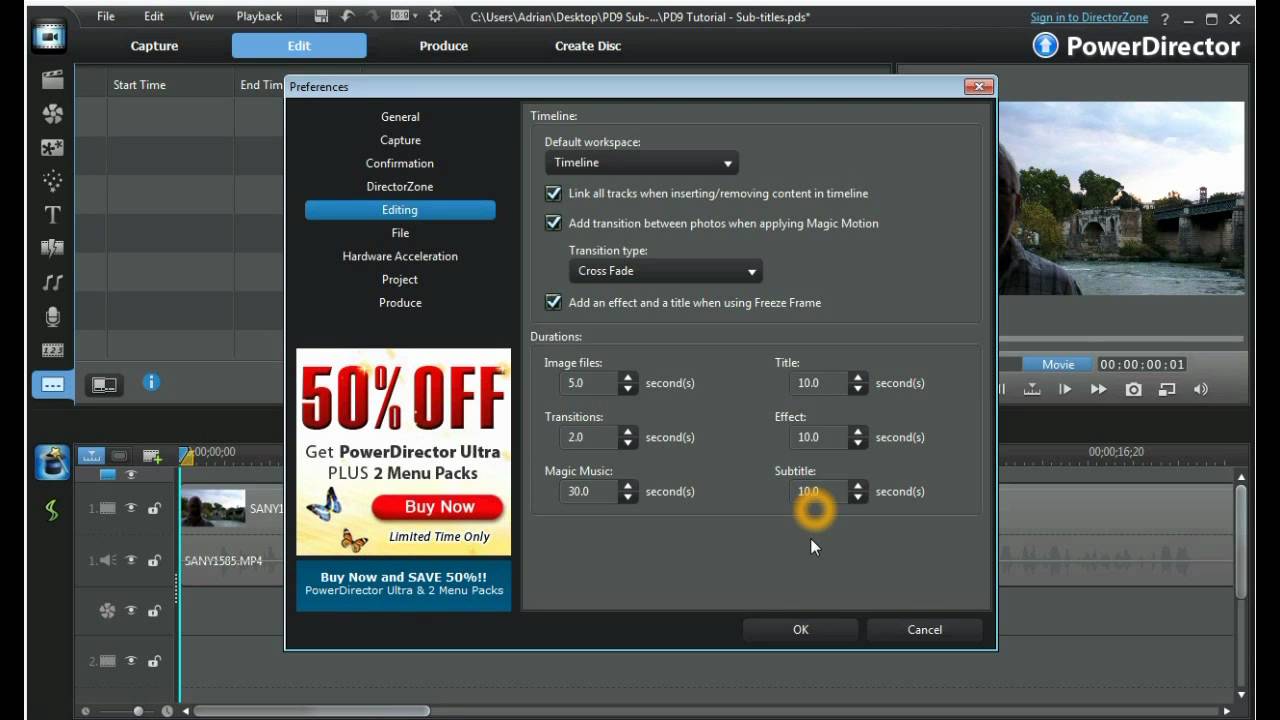Open the Voice-Over microphone room icon
Screen dimensions: 1280x720
[52, 317]
